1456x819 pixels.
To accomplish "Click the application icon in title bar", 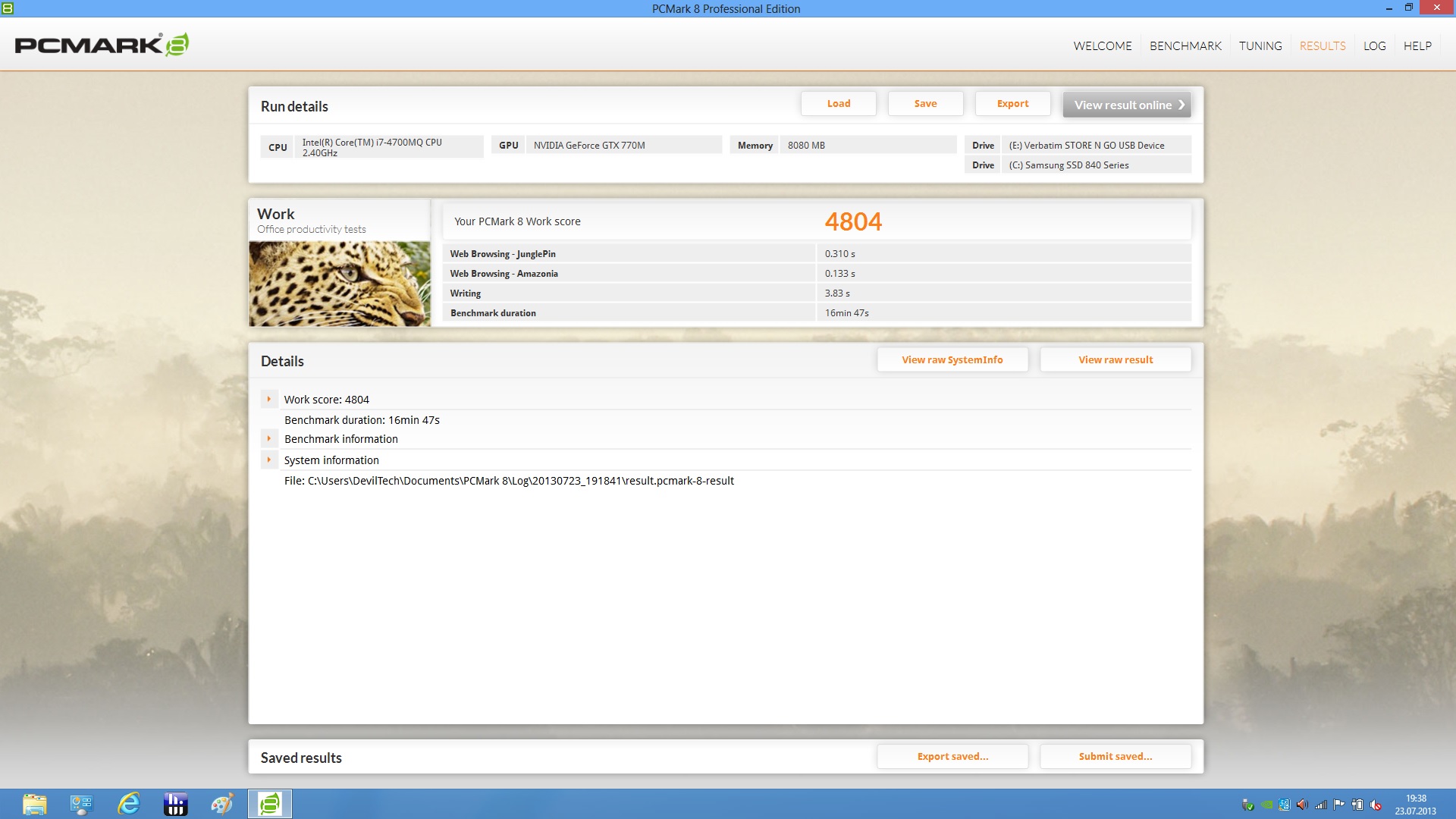I will (x=8, y=8).
